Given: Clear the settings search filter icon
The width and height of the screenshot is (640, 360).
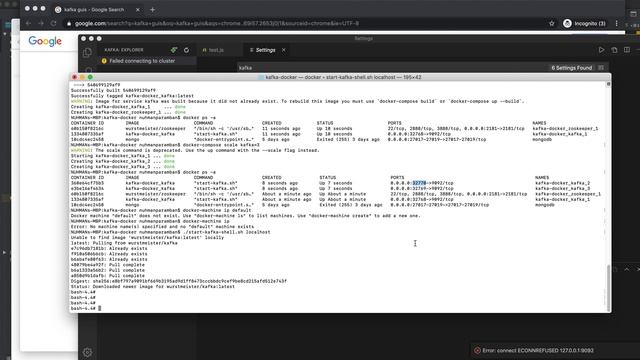Looking at the screenshot, I should [601, 68].
